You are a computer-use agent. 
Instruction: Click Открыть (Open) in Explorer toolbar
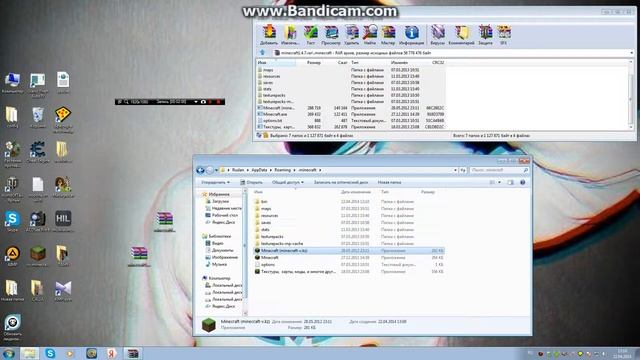(251, 182)
